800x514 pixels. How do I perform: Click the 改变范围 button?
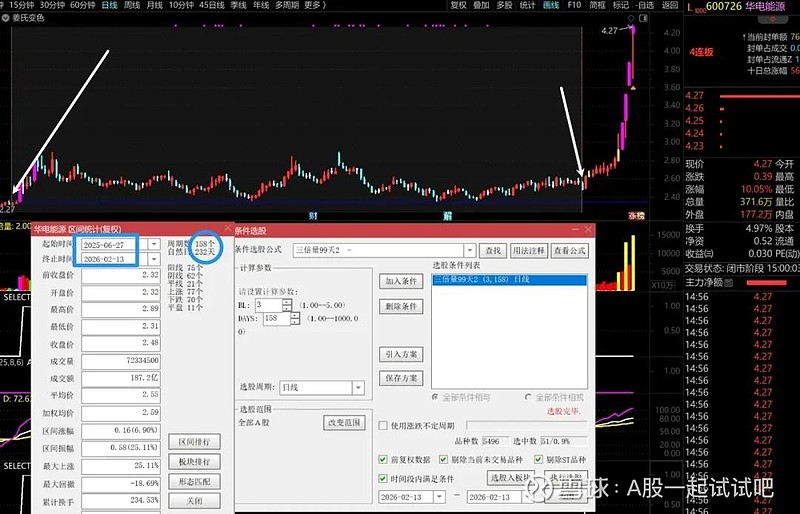(x=344, y=423)
